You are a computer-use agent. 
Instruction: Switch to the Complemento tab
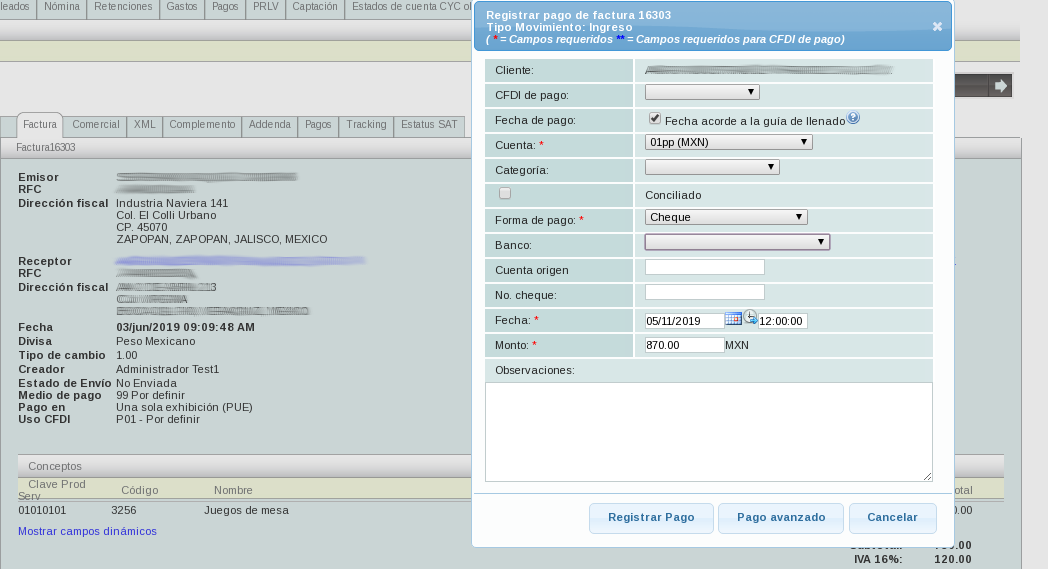click(202, 125)
